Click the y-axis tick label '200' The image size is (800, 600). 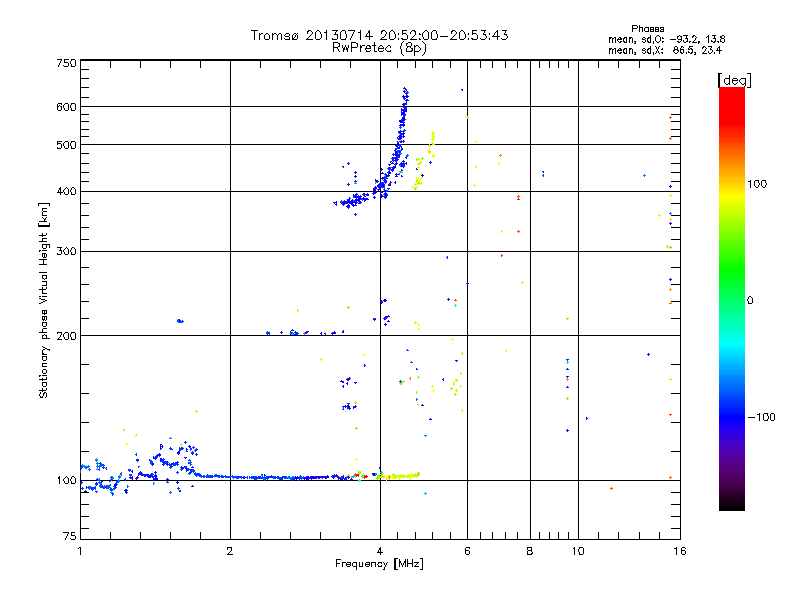pos(66,336)
